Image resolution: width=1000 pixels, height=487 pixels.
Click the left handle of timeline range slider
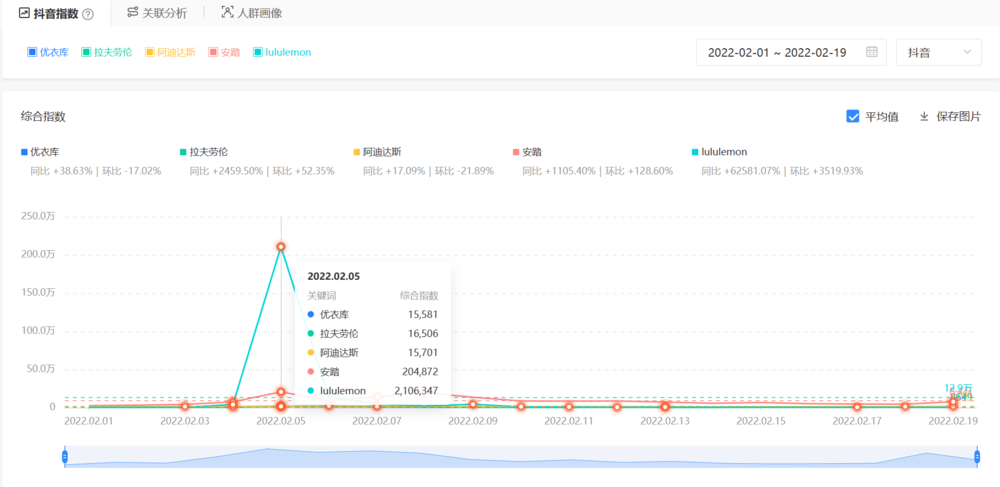(65, 457)
